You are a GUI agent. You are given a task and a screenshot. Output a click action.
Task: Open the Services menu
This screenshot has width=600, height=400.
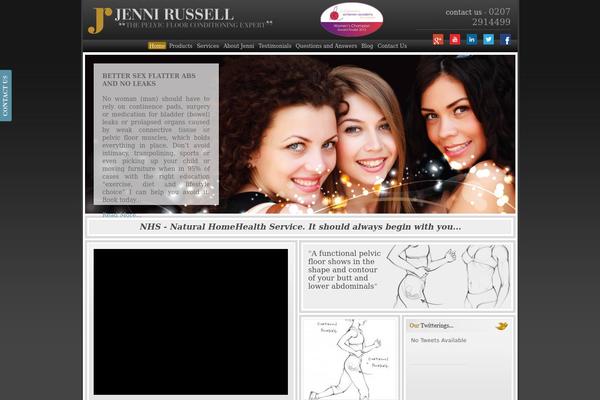tap(208, 46)
